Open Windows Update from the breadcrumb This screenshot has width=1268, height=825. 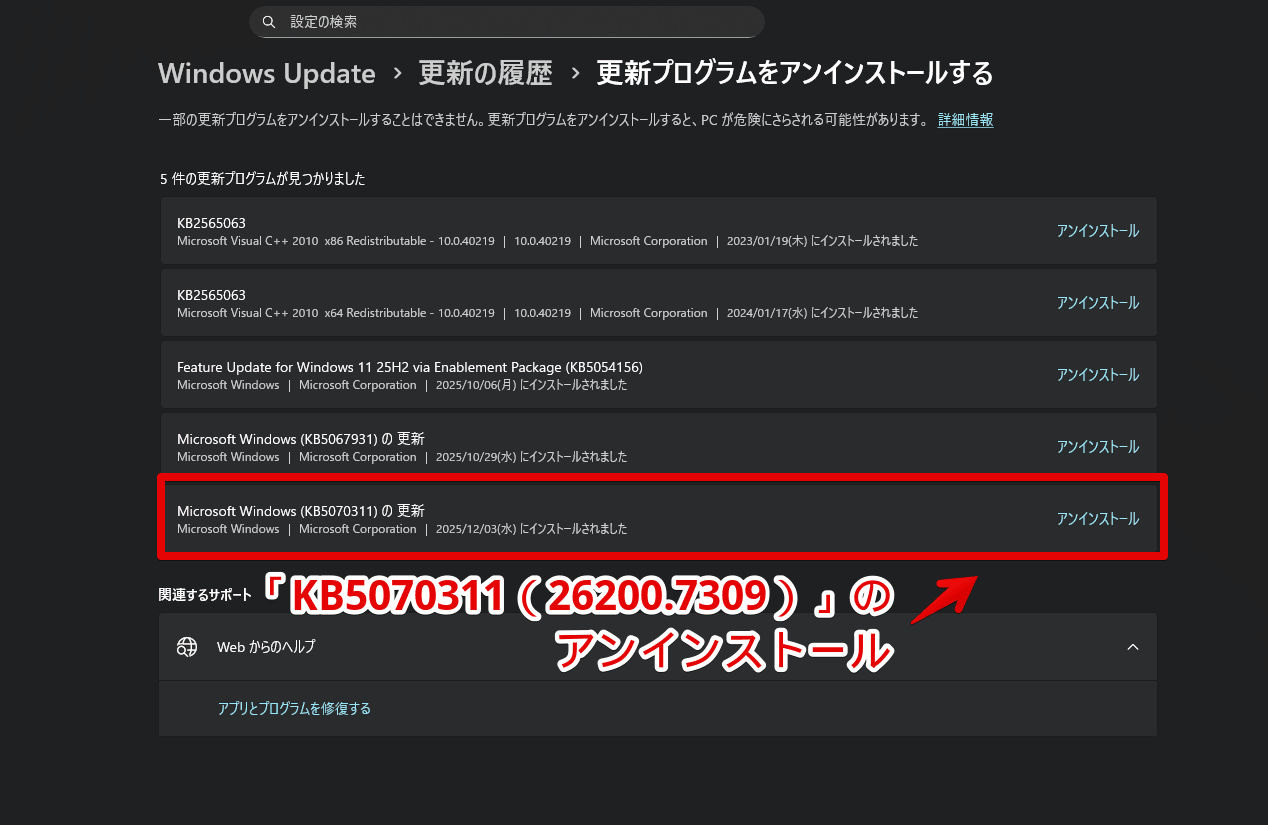click(266, 73)
